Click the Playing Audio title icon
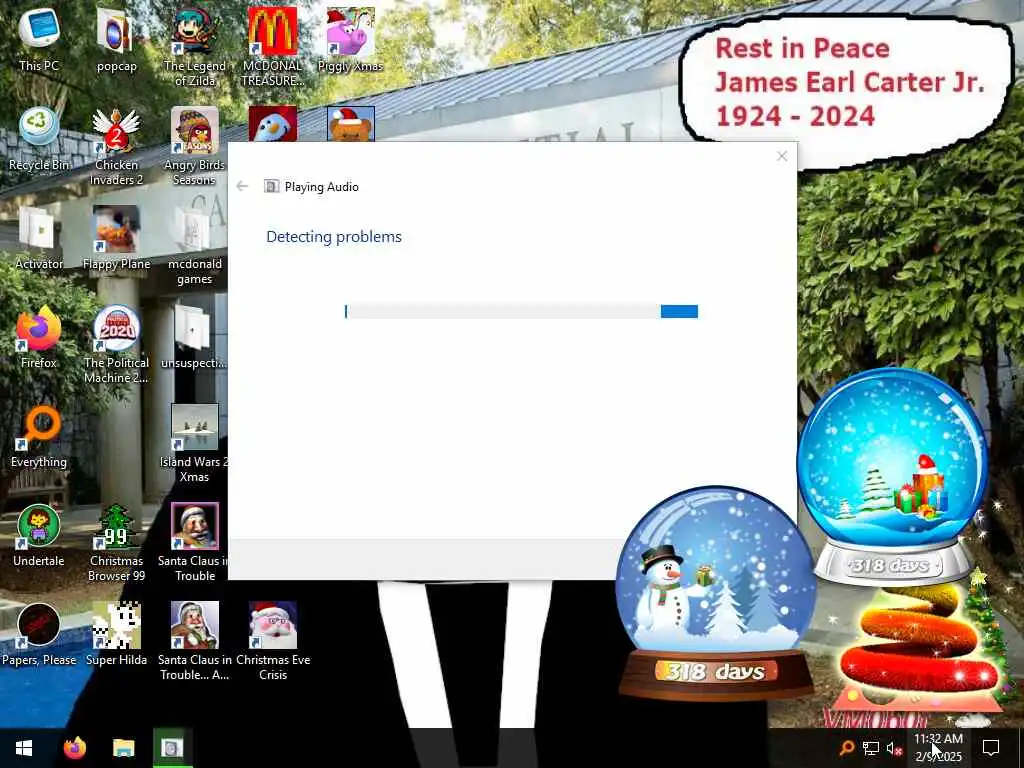The height and width of the screenshot is (768, 1024). (271, 186)
